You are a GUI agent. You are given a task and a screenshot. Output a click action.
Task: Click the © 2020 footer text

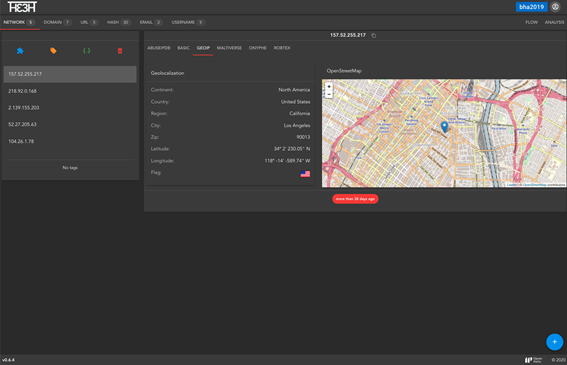[558, 360]
